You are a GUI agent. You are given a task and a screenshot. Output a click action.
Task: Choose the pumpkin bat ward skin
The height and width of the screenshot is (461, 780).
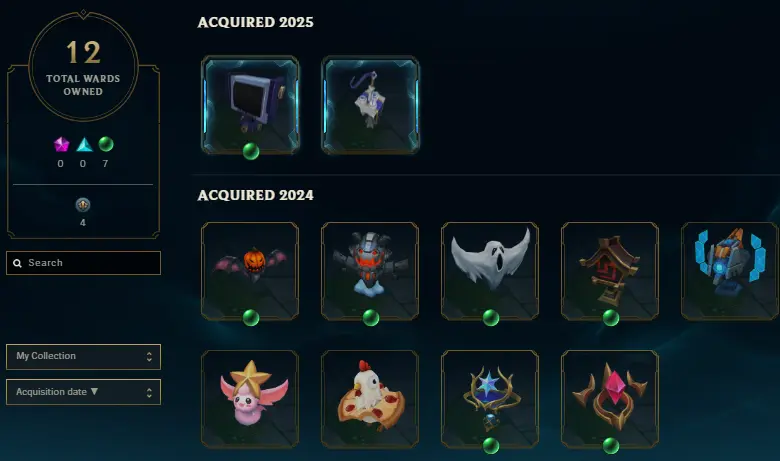(250, 271)
